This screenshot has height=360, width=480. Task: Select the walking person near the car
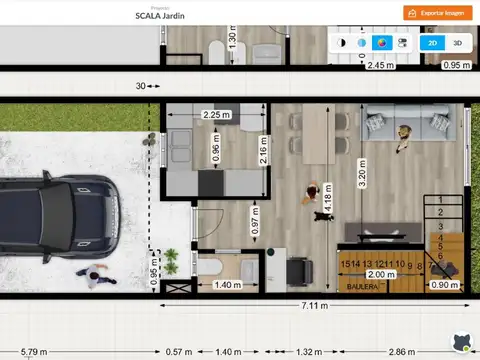[x=96, y=275]
